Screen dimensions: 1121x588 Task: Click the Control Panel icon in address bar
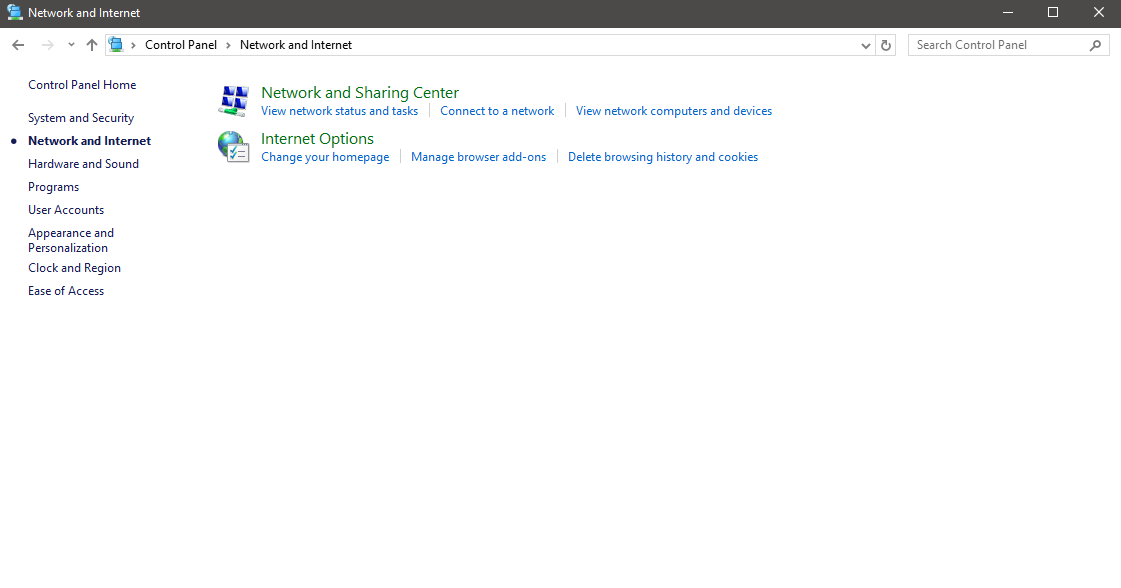[116, 45]
